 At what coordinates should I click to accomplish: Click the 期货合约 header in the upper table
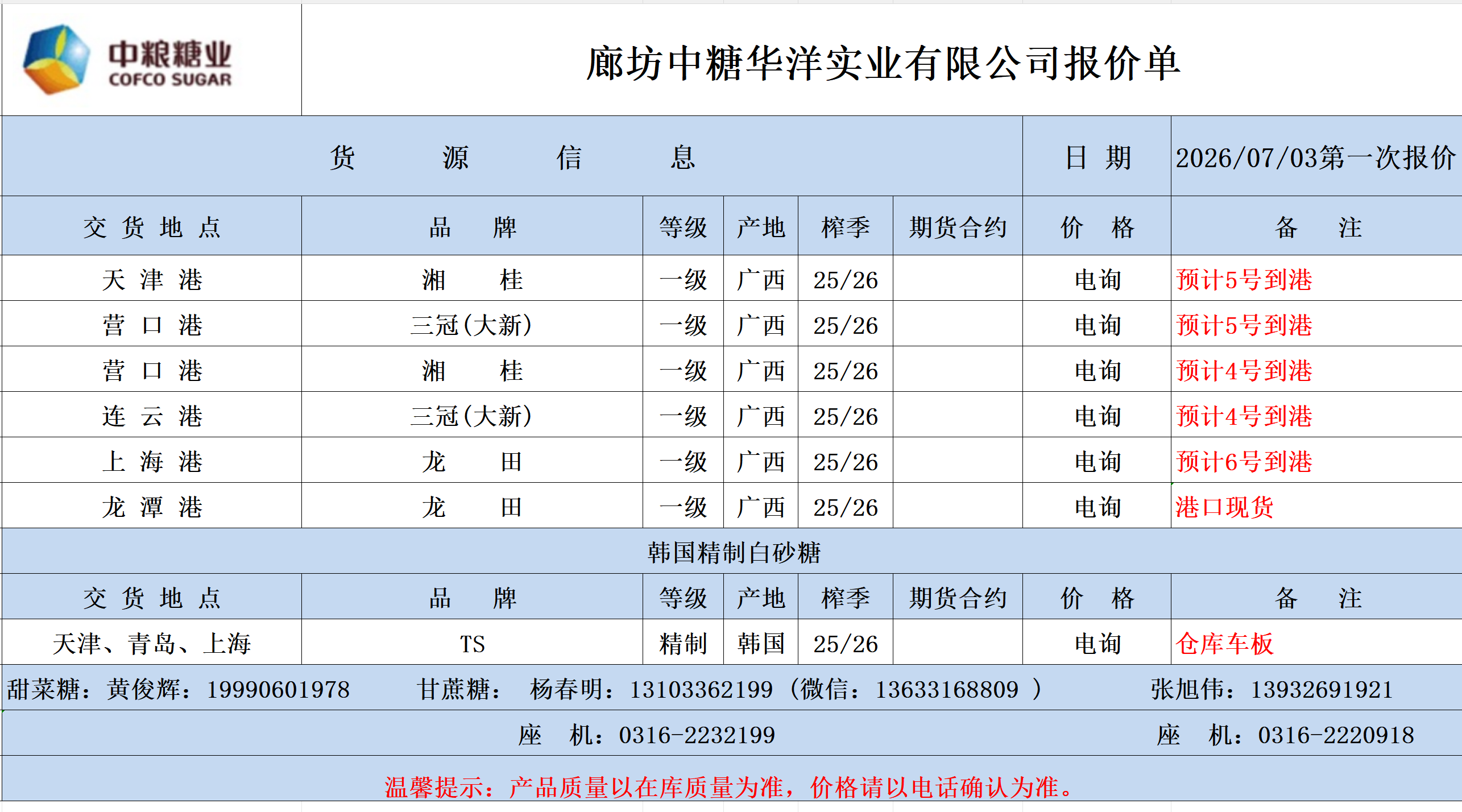(958, 227)
